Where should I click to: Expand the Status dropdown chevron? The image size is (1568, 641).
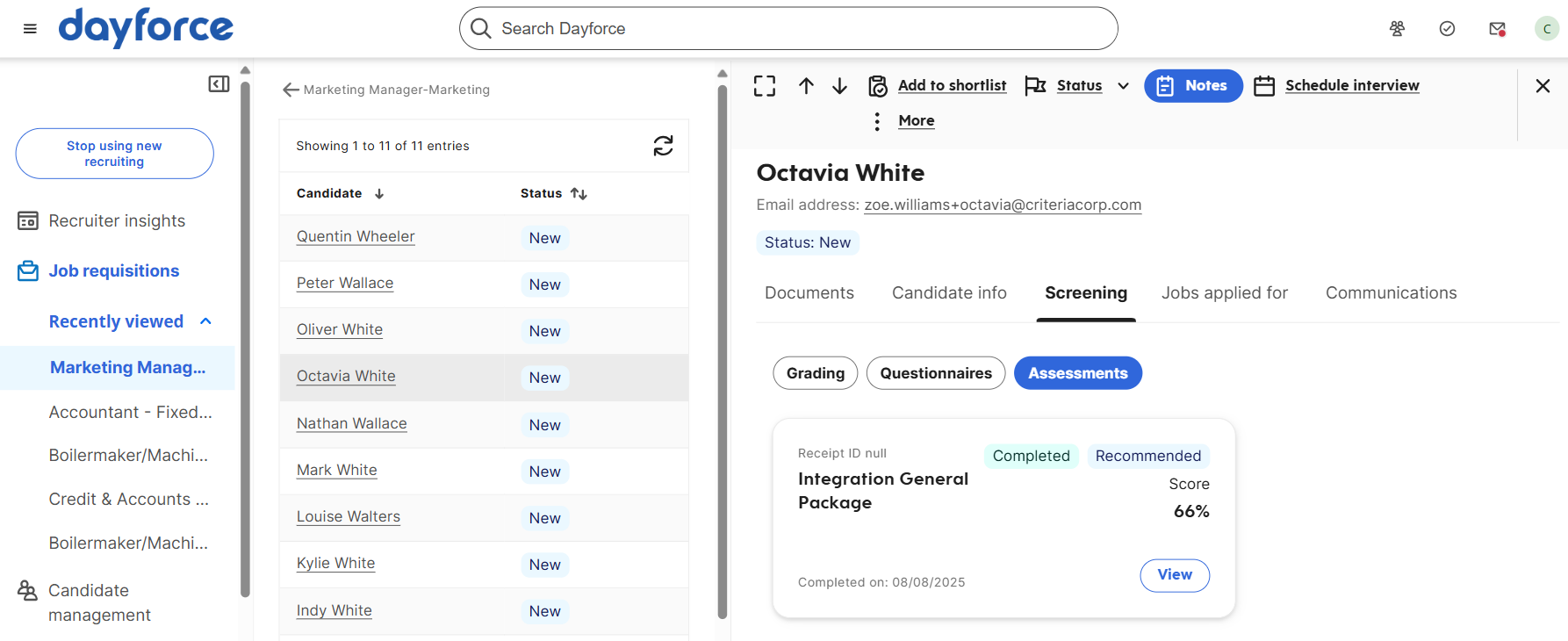pyautogui.click(x=1123, y=86)
